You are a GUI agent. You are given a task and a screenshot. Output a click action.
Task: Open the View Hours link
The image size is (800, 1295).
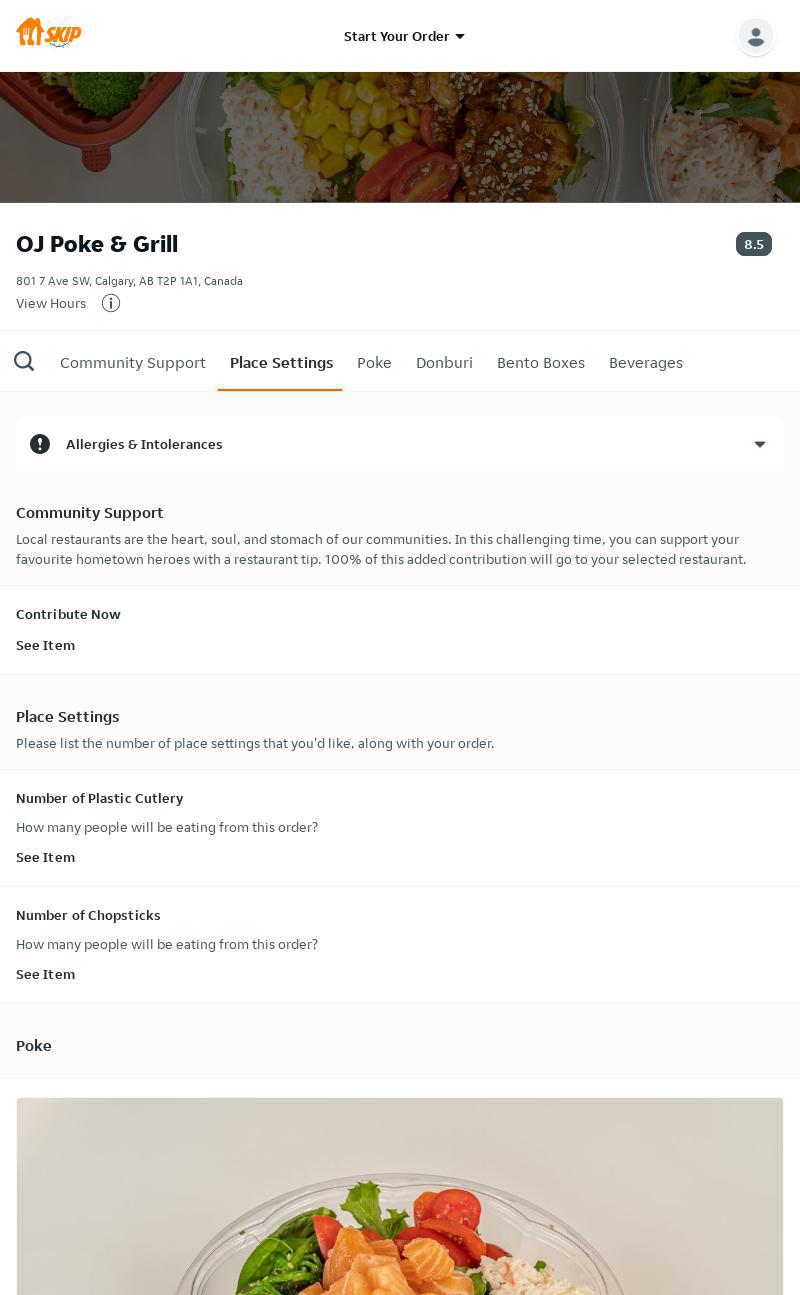tap(51, 303)
